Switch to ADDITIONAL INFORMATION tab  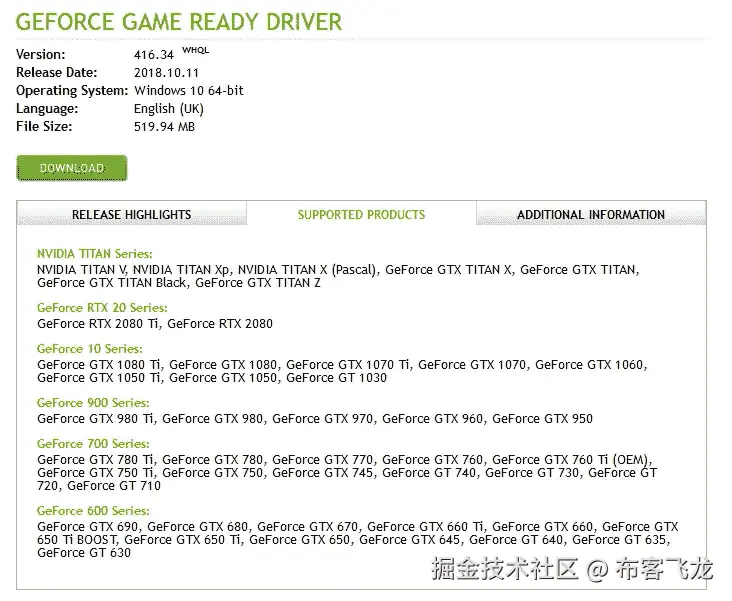[591, 214]
